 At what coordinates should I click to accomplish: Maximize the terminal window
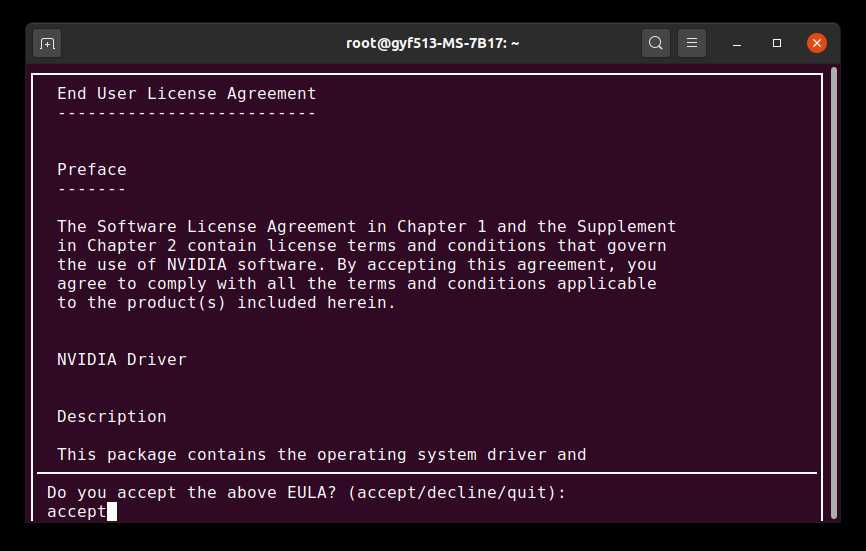[777, 43]
